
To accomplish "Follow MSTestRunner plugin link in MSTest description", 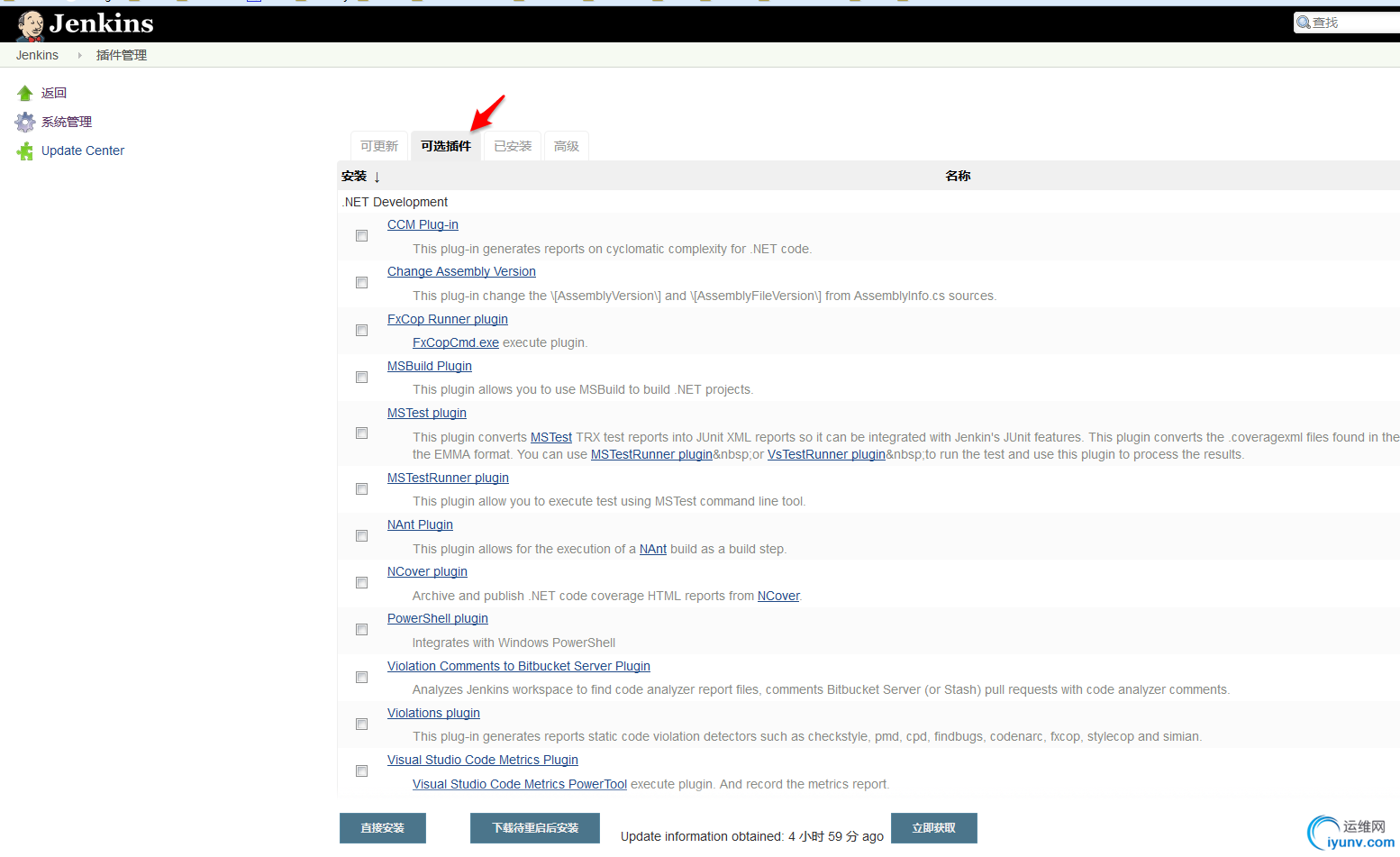I will (x=651, y=455).
